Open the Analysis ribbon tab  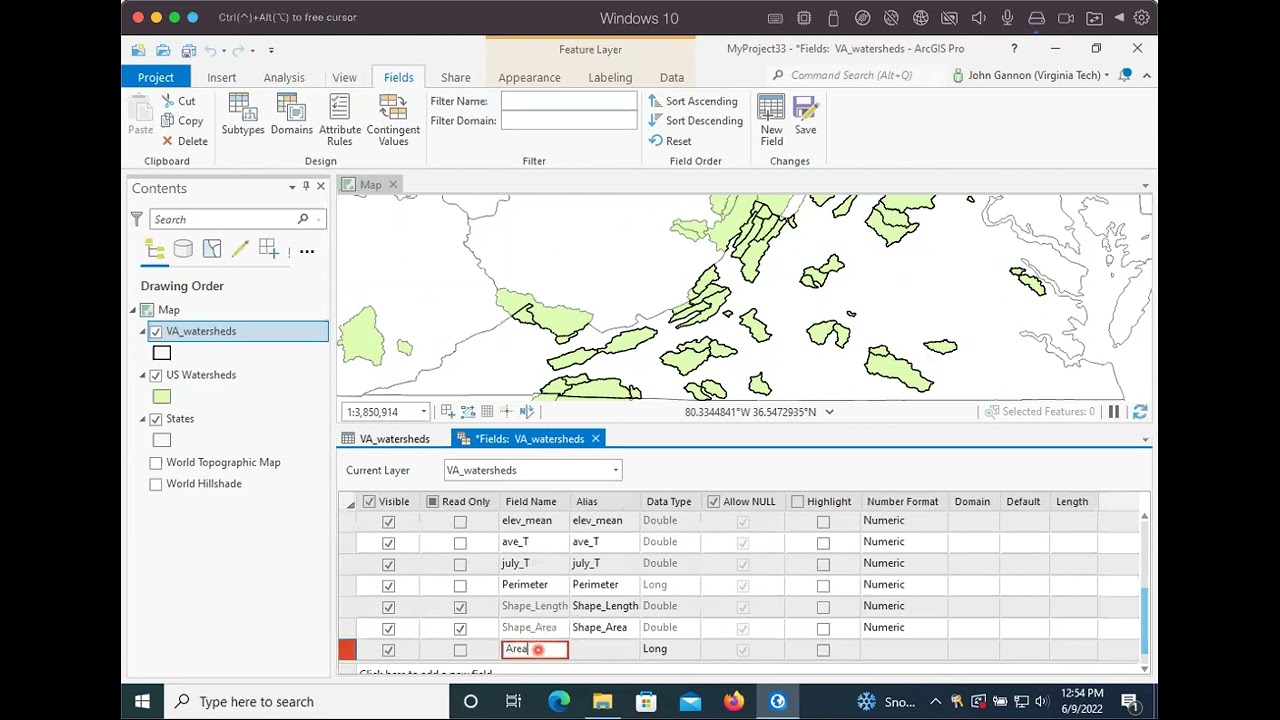click(284, 77)
